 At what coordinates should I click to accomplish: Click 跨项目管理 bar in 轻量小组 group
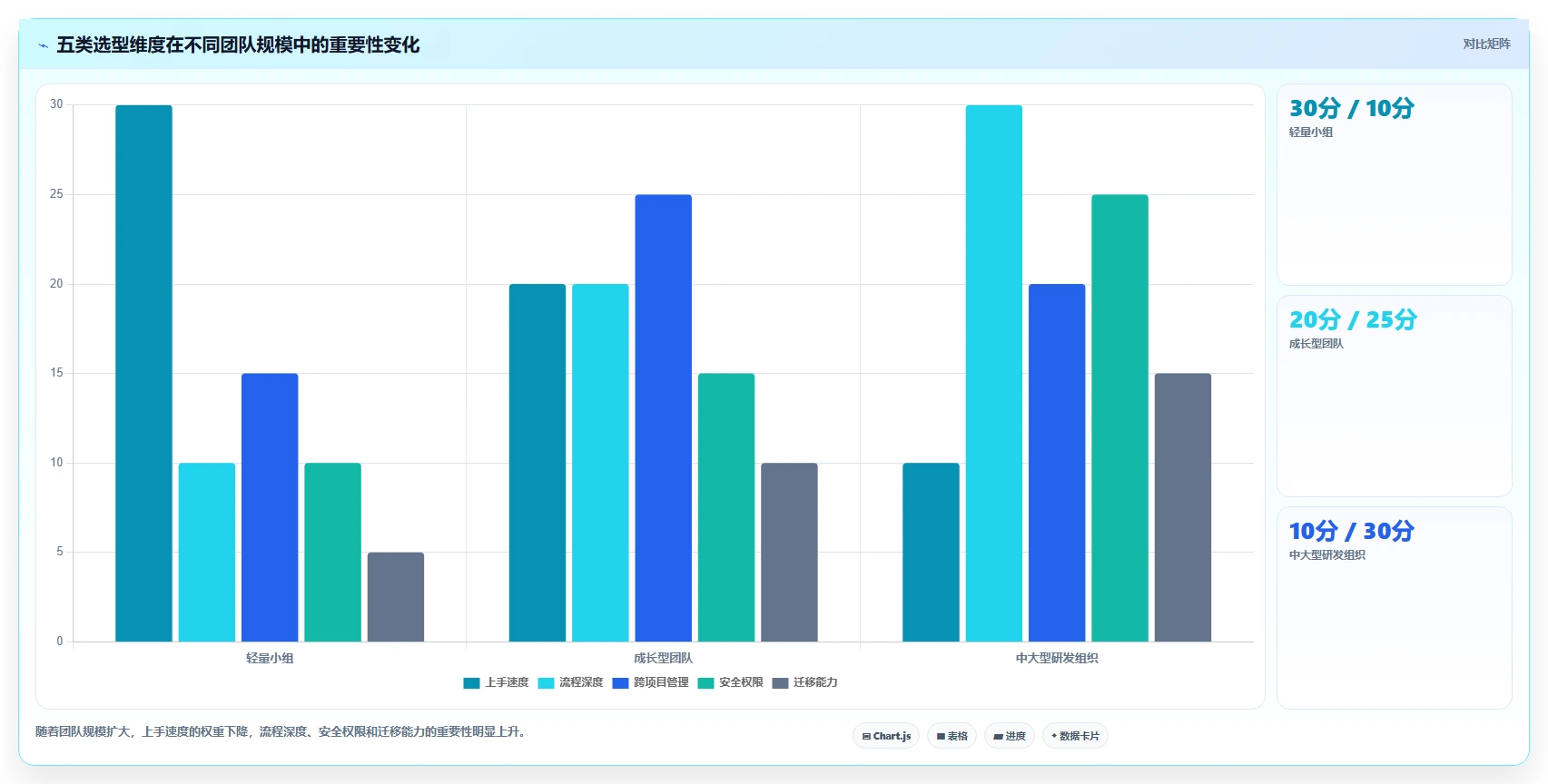270,508
